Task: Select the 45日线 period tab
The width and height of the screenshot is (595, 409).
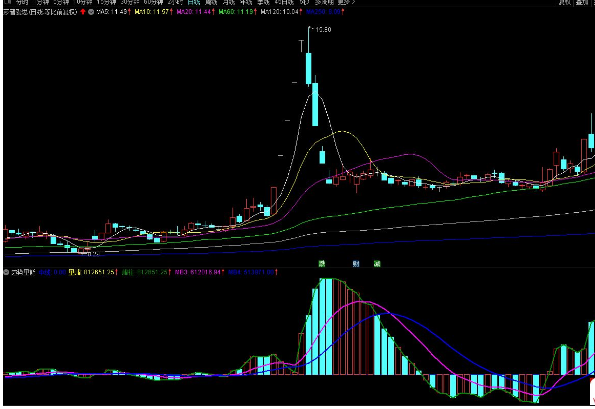Action: (285, 2)
